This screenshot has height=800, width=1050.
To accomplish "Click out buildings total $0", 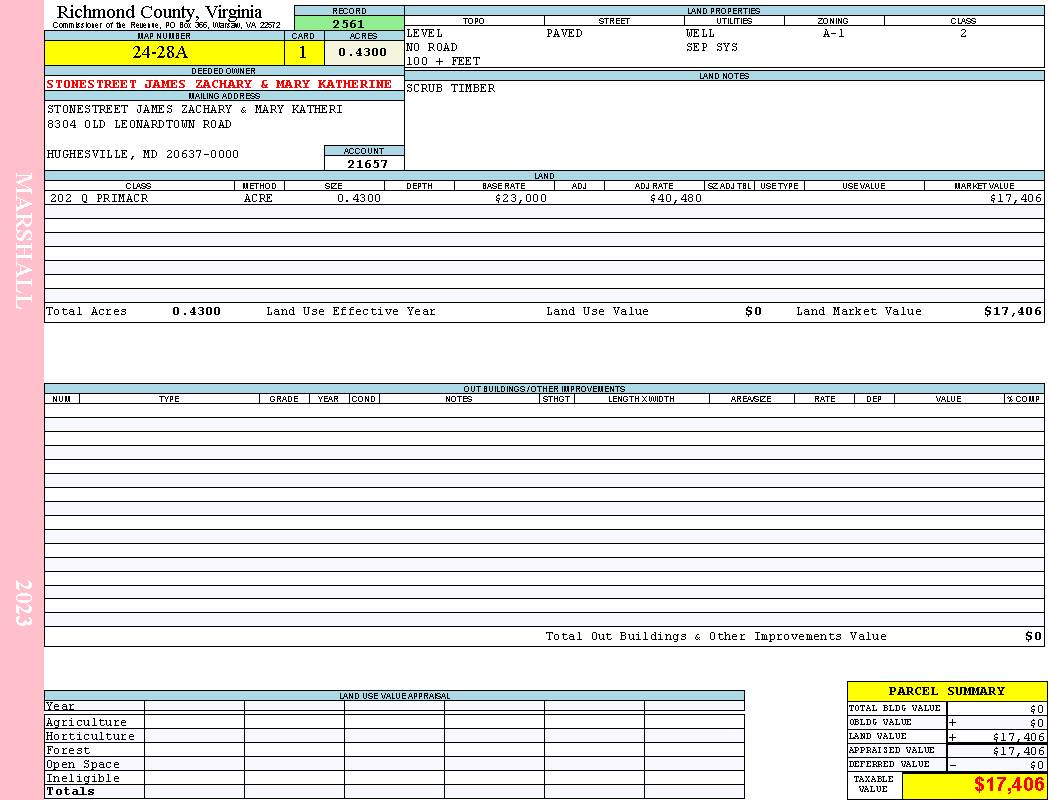I will 1033,636.
